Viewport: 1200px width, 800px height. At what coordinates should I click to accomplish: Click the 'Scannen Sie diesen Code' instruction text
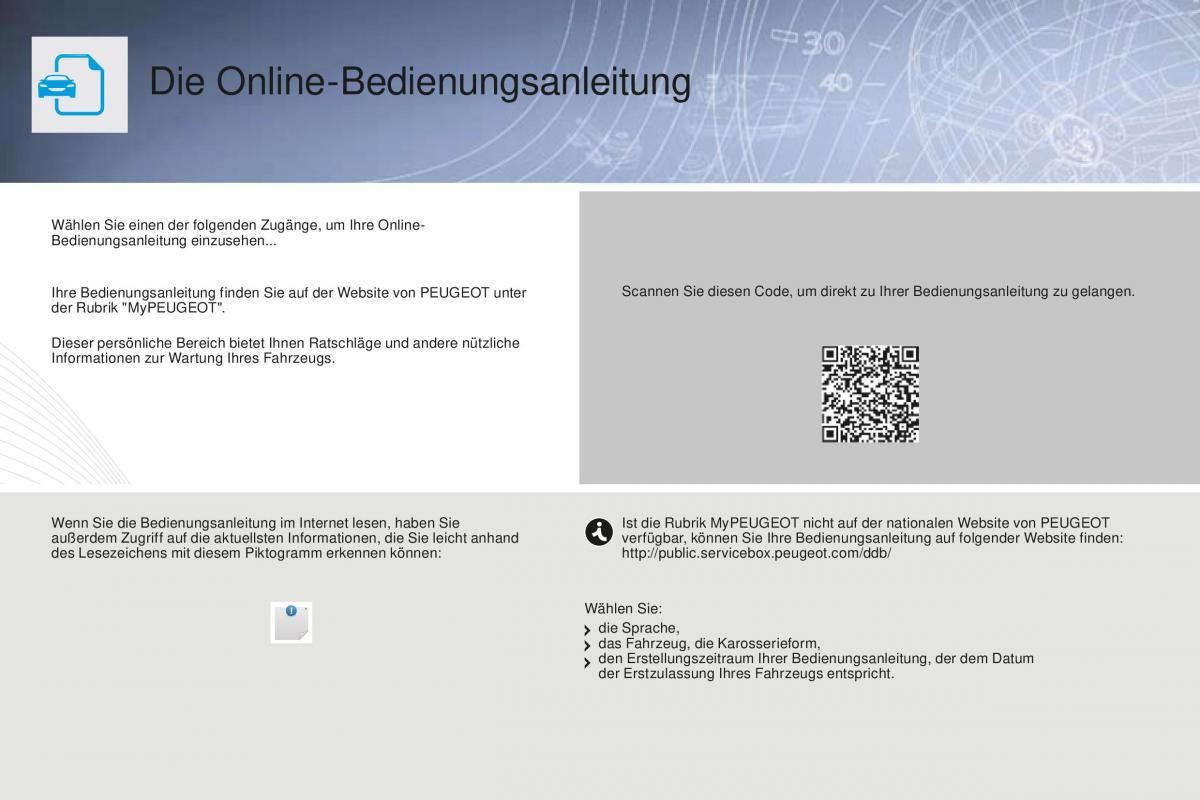tap(878, 292)
